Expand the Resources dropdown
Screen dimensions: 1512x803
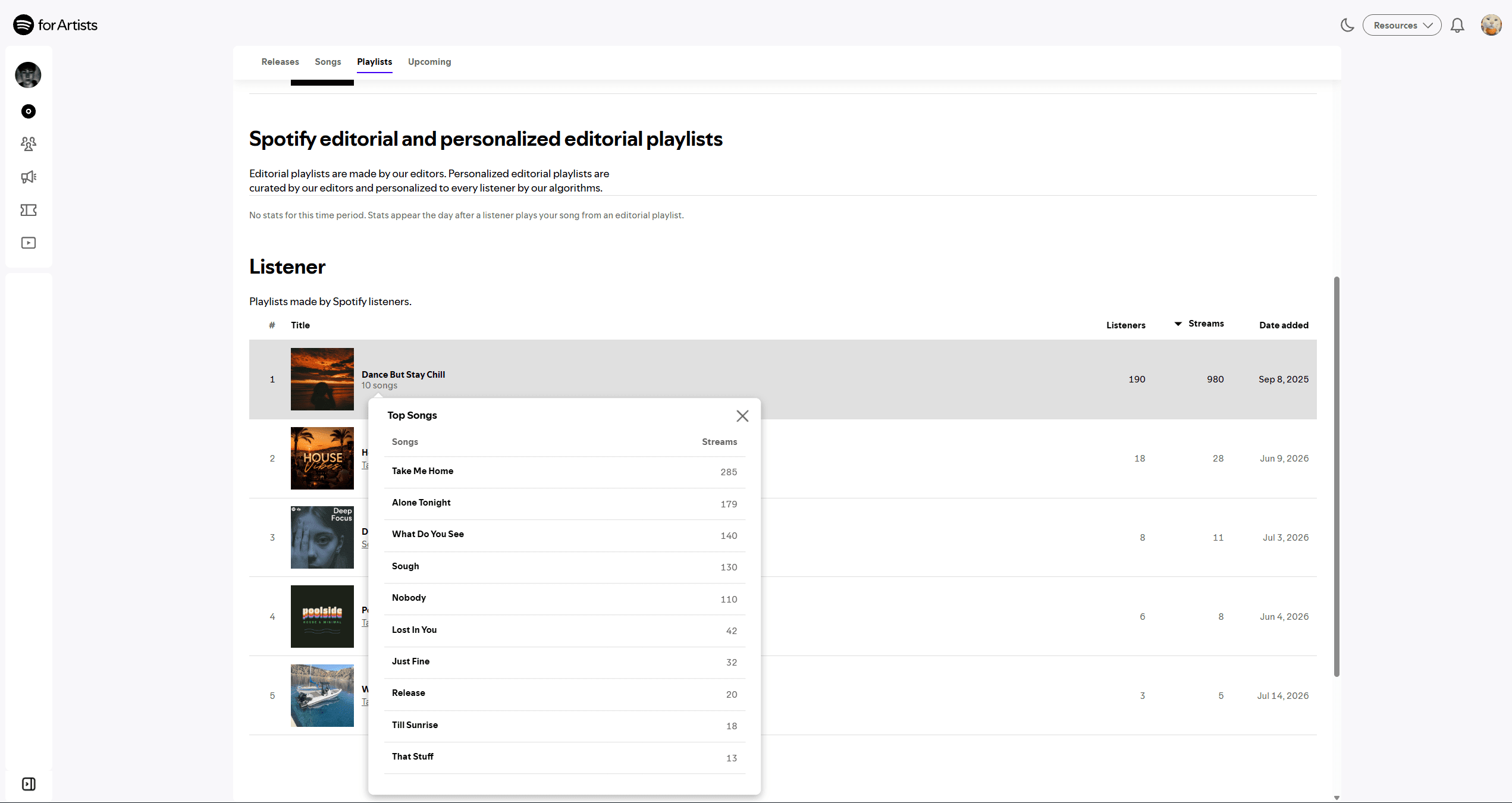point(1402,25)
